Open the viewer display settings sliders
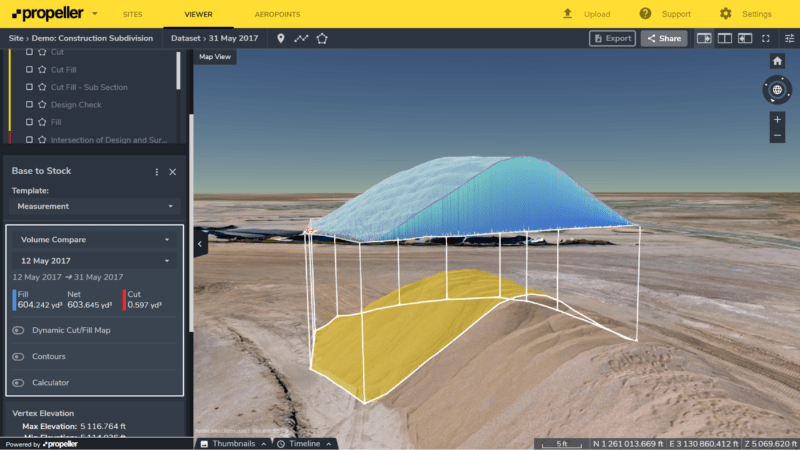800x450 pixels. click(789, 38)
